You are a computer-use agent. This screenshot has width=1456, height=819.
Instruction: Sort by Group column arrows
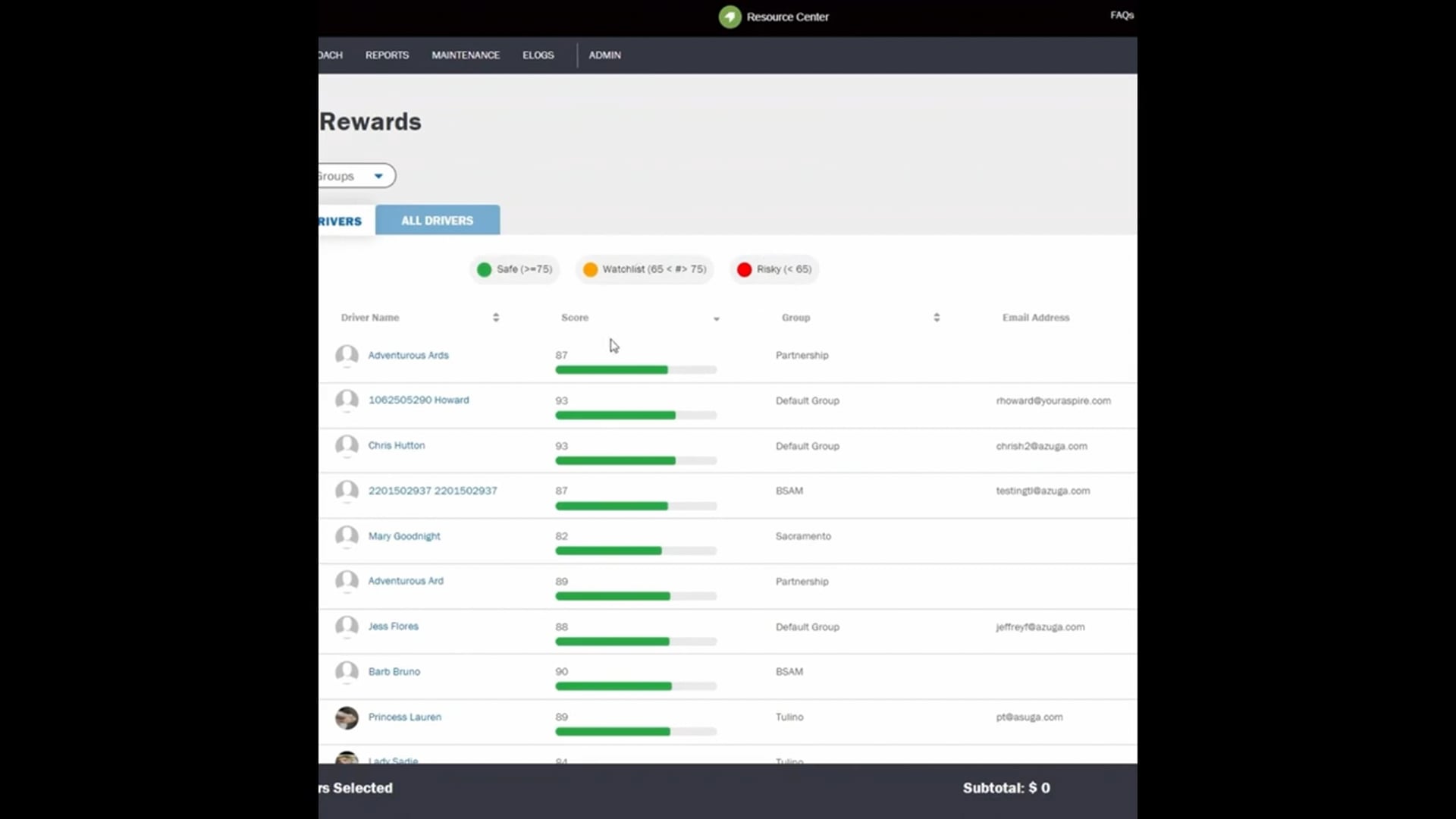937,318
